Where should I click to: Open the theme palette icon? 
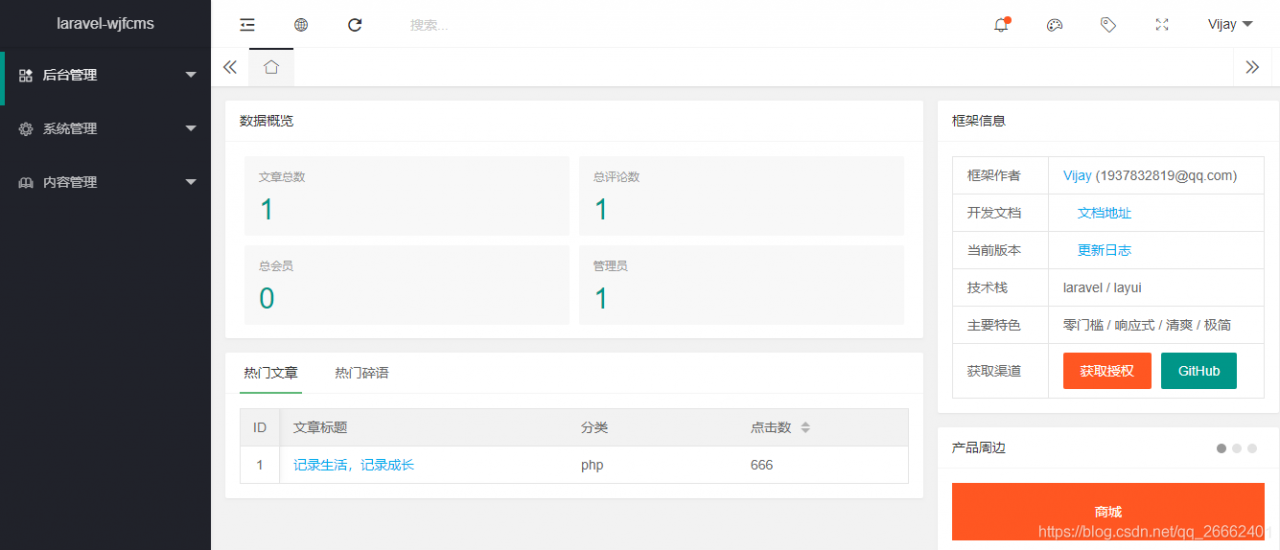click(x=1054, y=25)
